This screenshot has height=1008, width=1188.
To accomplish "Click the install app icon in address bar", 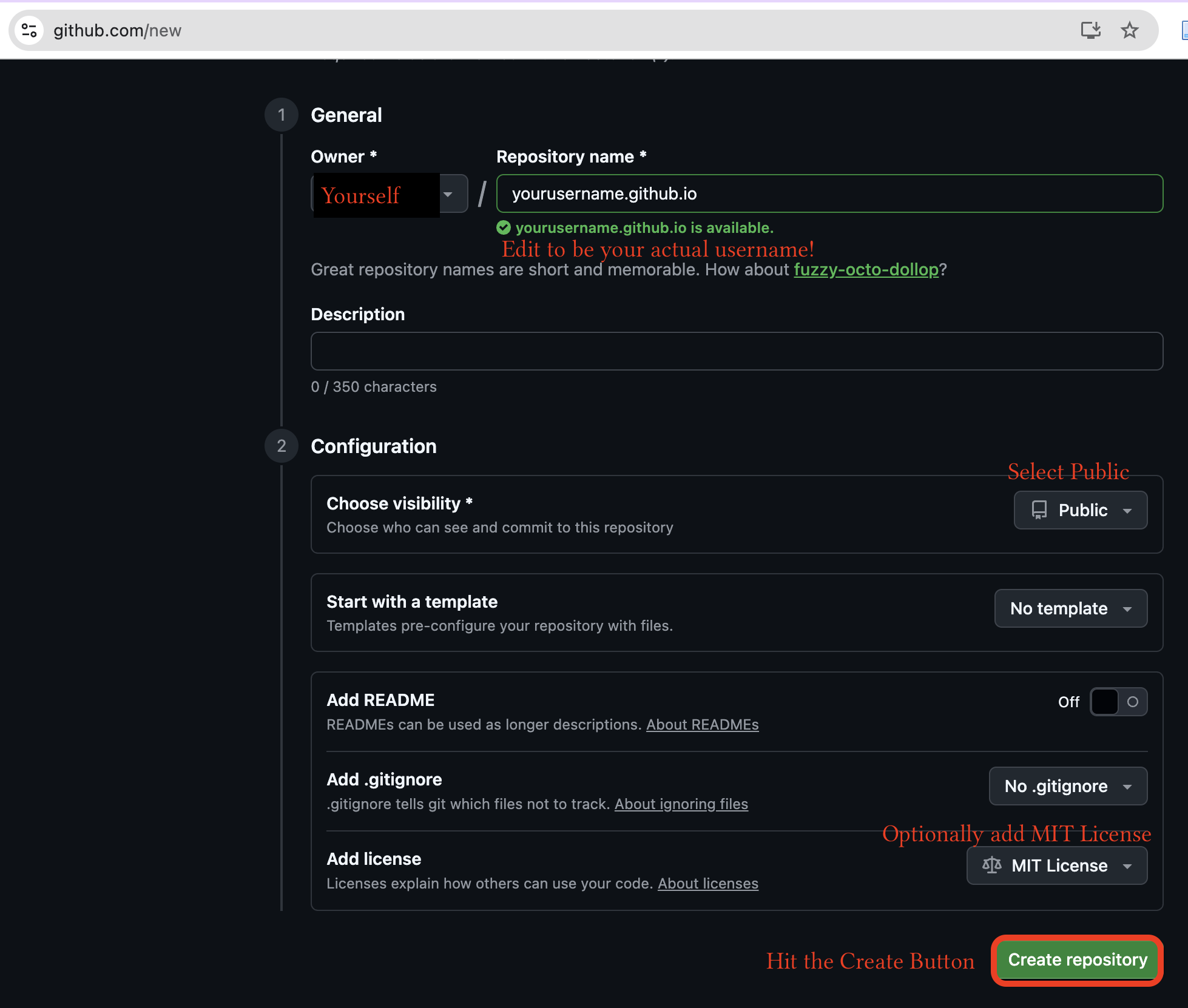I will pyautogui.click(x=1090, y=30).
